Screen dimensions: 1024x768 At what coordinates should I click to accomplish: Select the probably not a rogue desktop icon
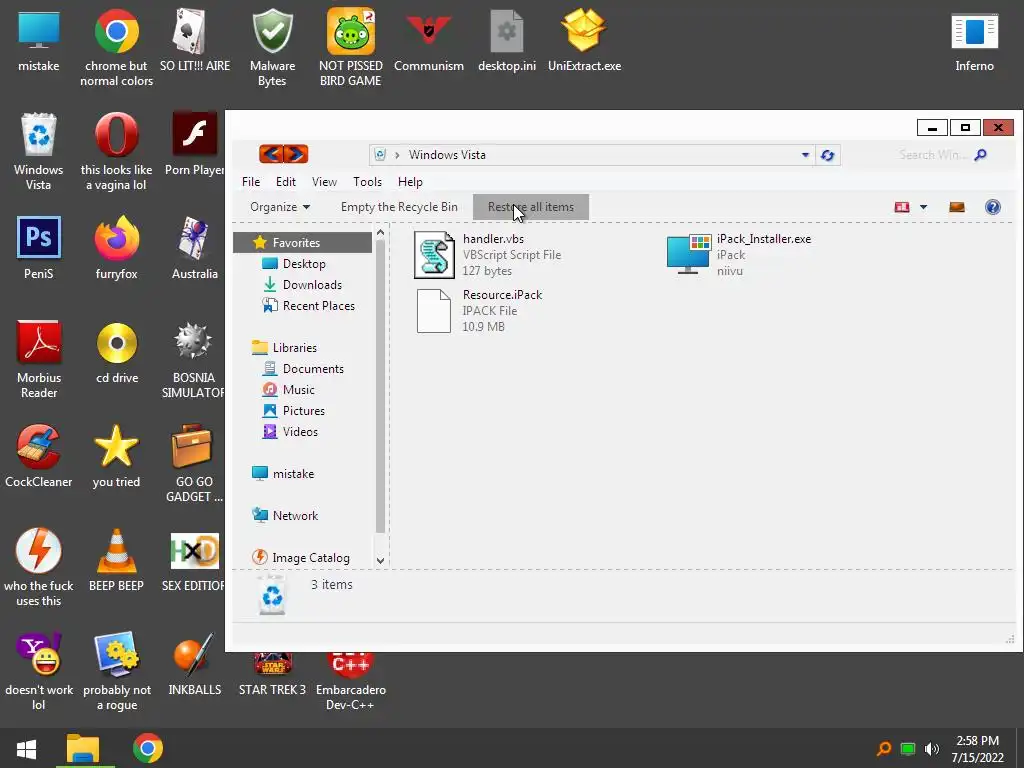tap(117, 670)
